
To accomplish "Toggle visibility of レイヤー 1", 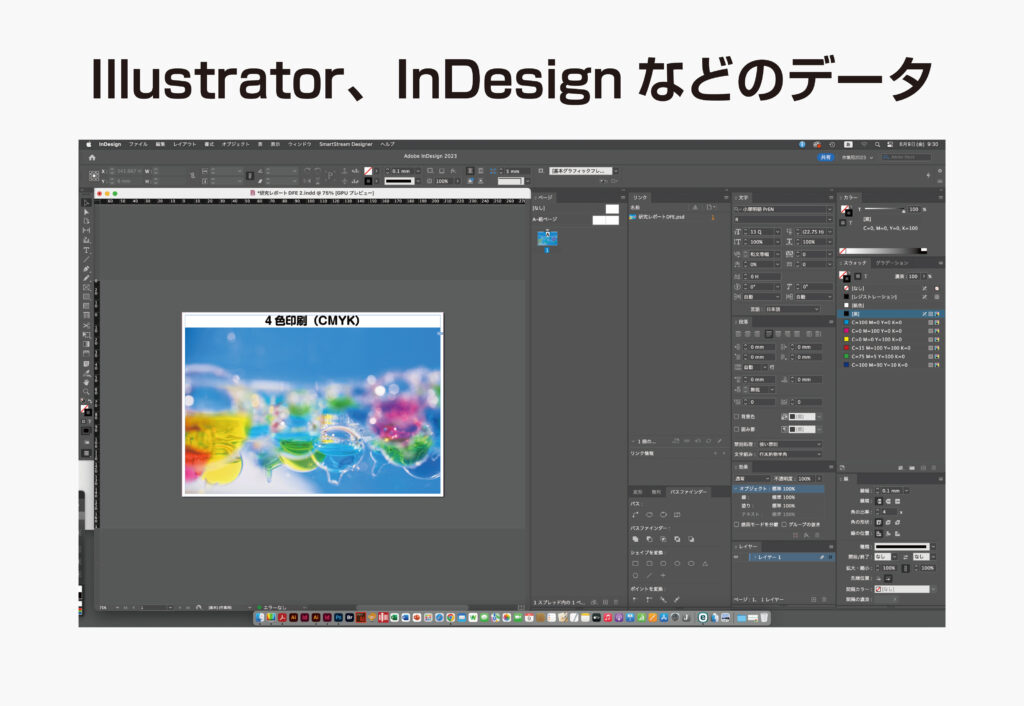I will [735, 557].
